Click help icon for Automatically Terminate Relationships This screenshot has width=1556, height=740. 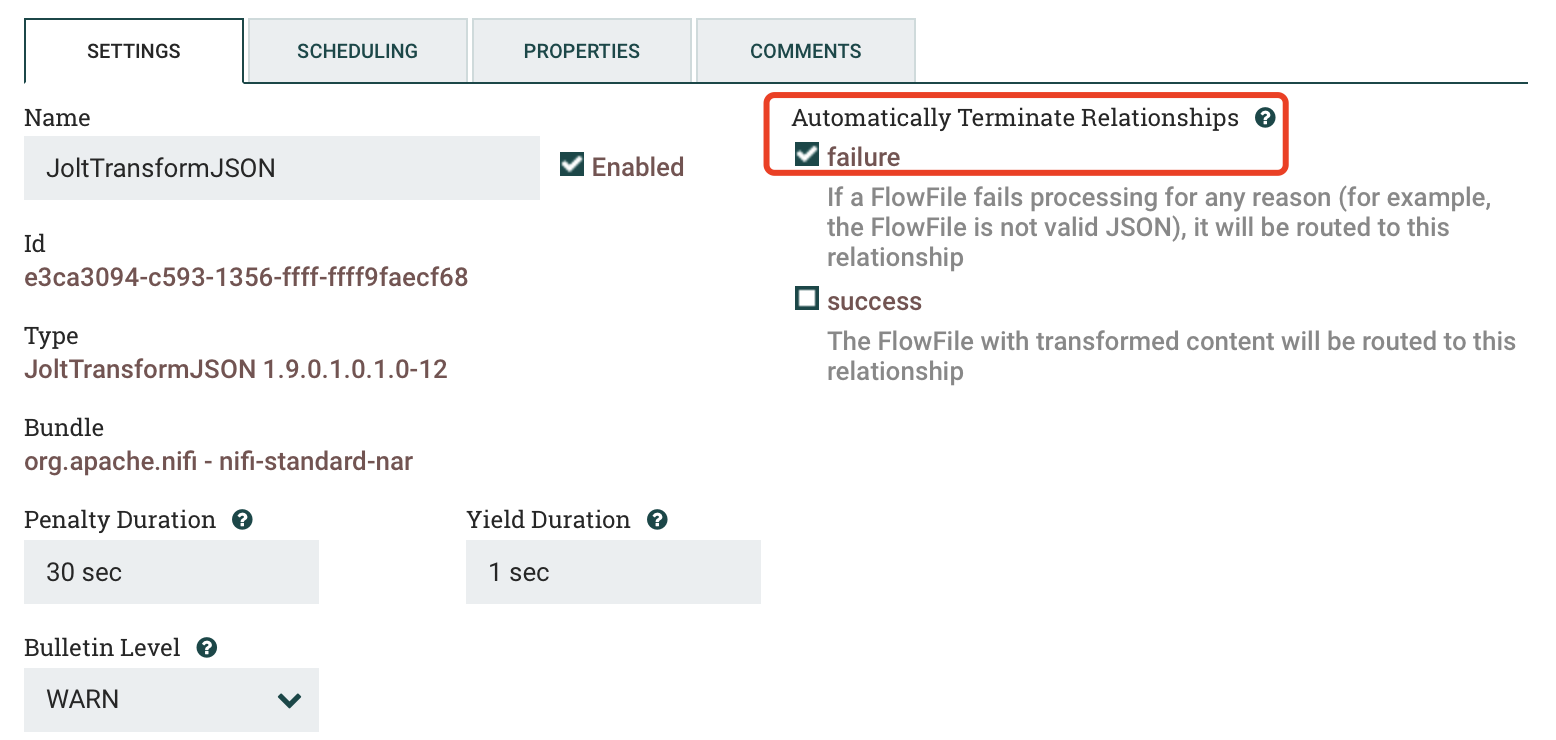(1265, 118)
